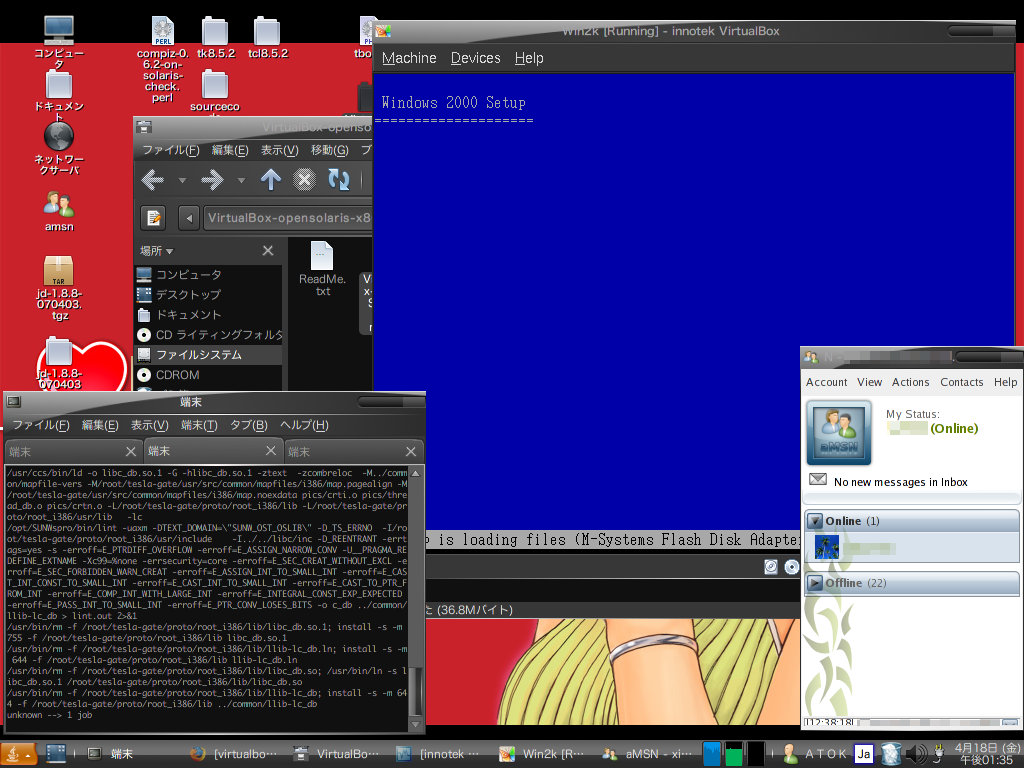Click the Inbox envelope icon in aMSN
This screenshot has width=1024, height=768.
(818, 481)
